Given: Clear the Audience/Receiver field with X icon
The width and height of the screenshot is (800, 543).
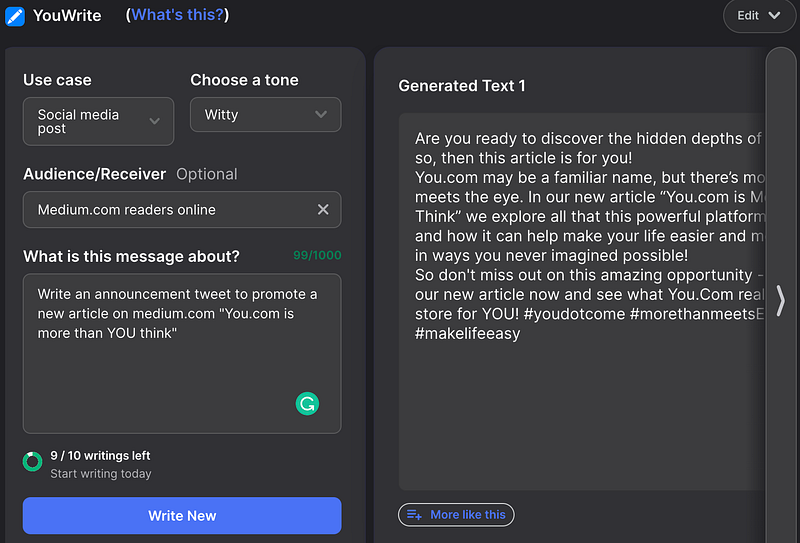Looking at the screenshot, I should [323, 210].
